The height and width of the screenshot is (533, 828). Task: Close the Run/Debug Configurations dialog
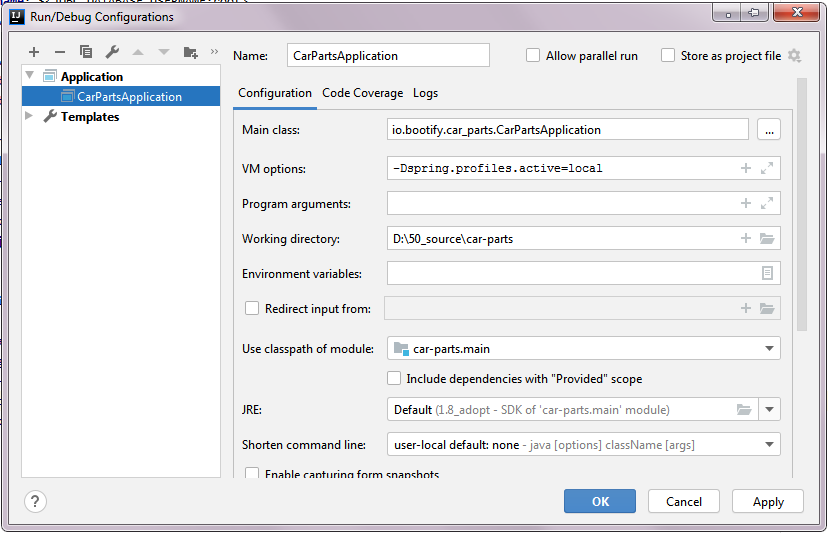pyautogui.click(x=797, y=12)
